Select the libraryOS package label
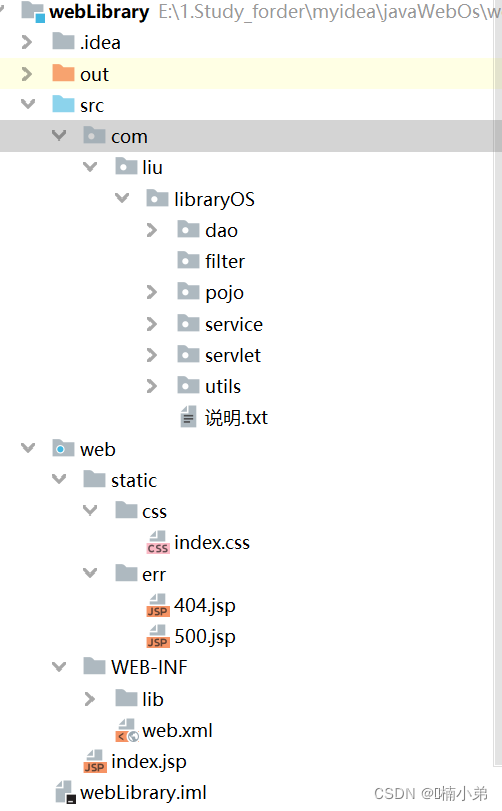Image resolution: width=502 pixels, height=811 pixels. point(215,199)
